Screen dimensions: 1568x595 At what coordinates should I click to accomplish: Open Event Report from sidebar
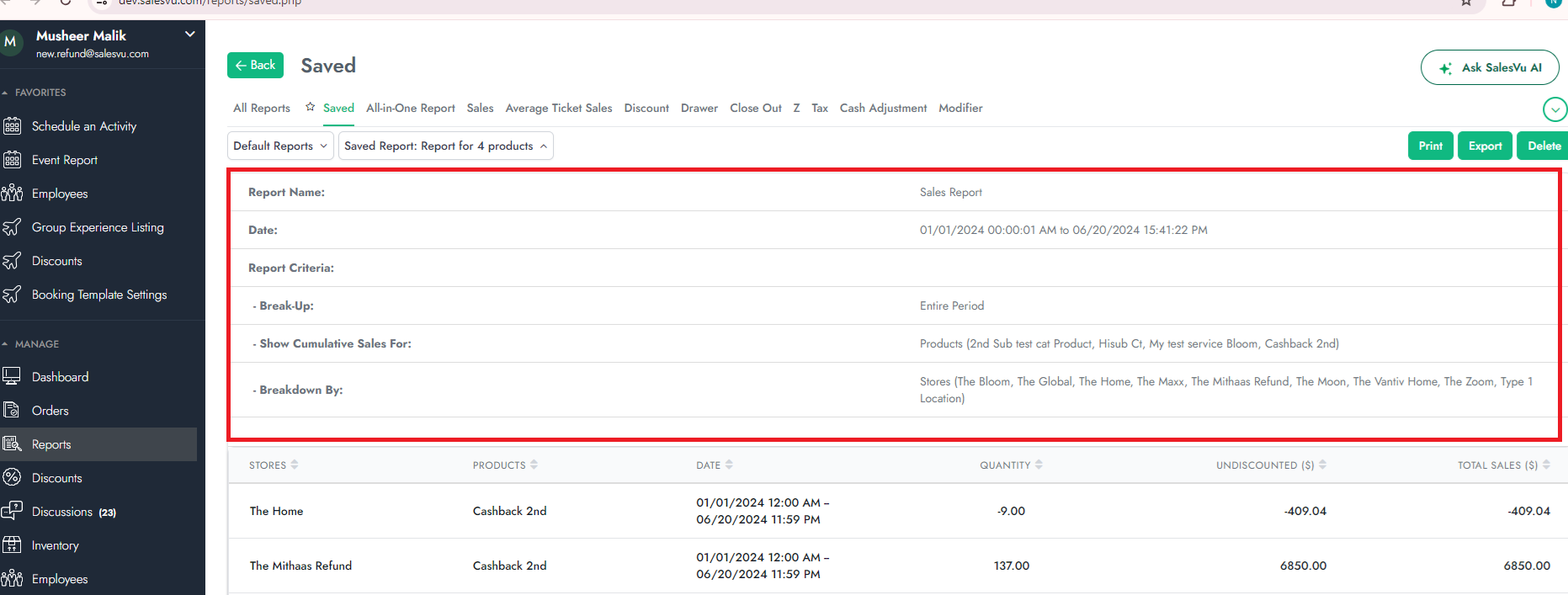pos(65,160)
